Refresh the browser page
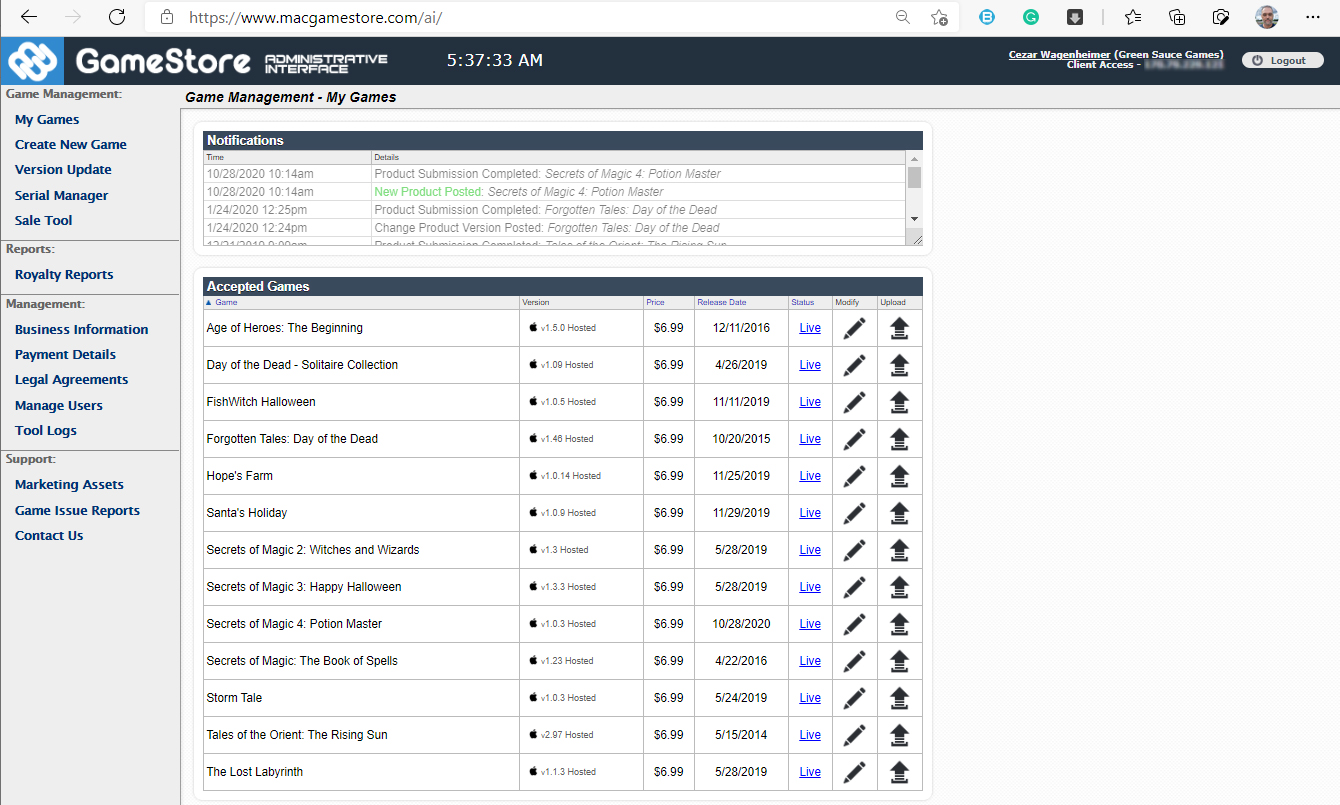This screenshot has height=805, width=1340. 117,17
